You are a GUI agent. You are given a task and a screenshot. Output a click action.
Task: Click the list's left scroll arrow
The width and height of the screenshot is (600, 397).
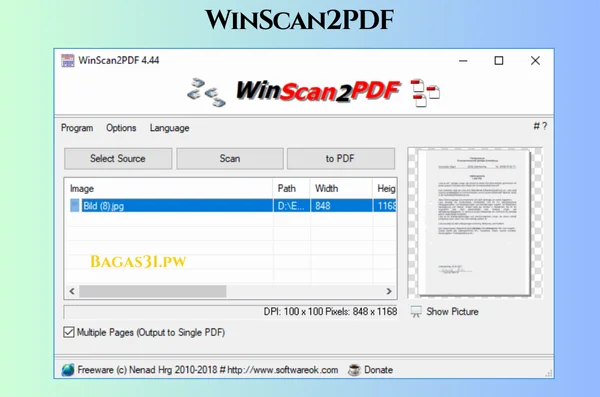coord(72,291)
